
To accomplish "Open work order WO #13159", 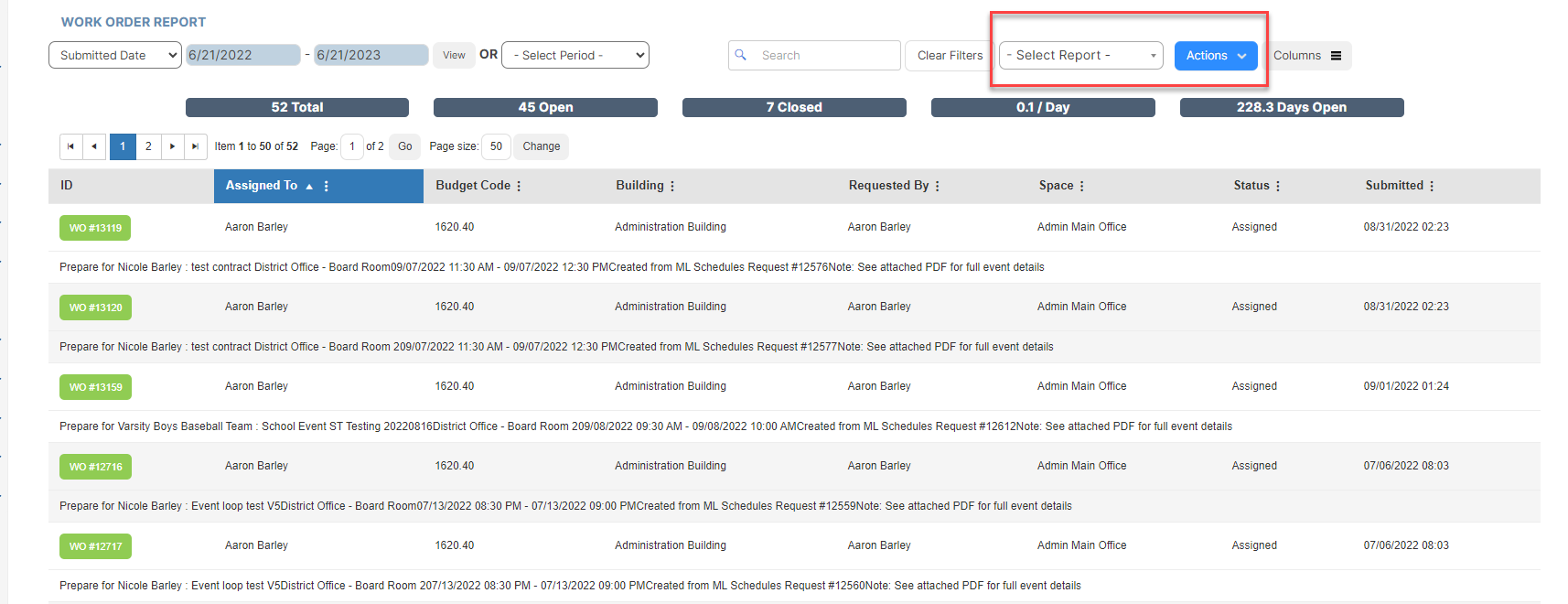I will 95,387.
